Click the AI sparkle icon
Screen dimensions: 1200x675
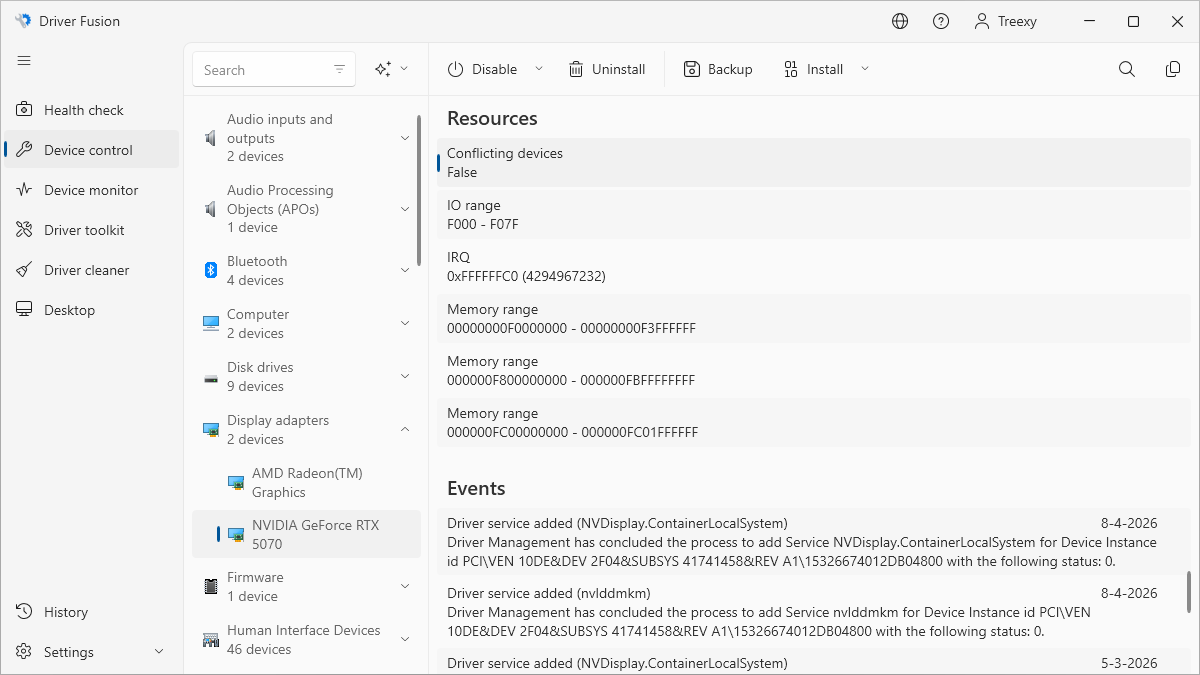[x=383, y=69]
